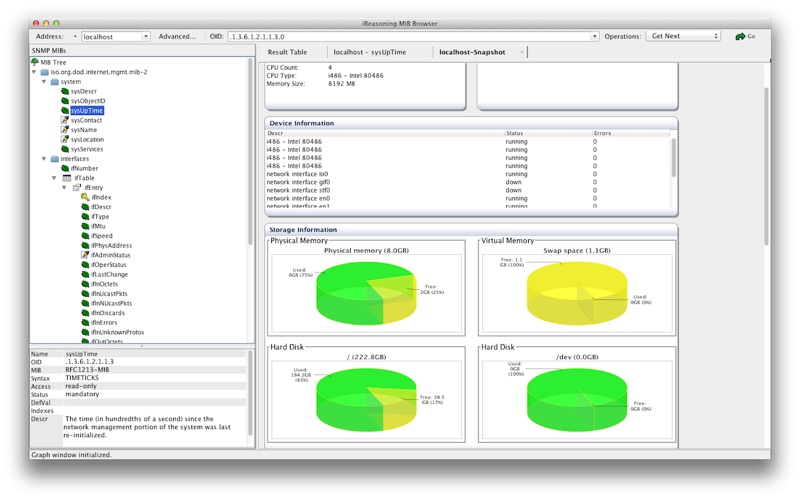Click the Swap space pie chart
800x500 pixels.
point(577,293)
